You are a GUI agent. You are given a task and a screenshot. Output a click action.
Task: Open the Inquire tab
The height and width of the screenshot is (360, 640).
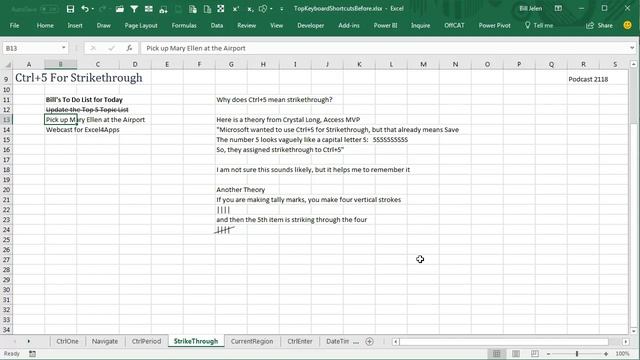click(420, 25)
